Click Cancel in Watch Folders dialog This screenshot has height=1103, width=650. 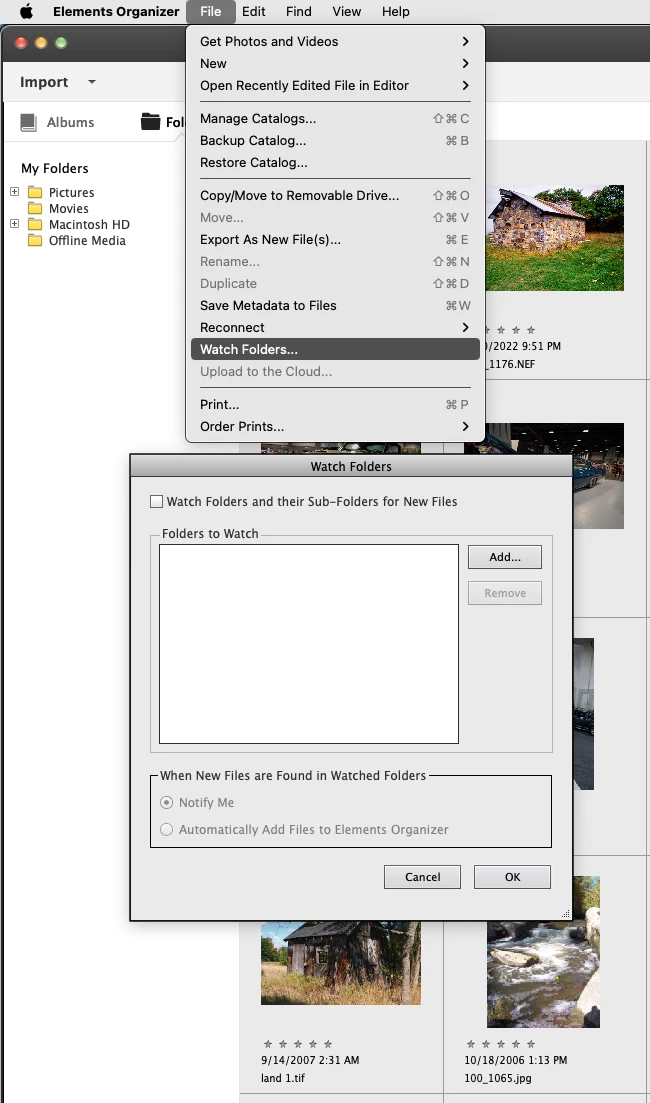(422, 877)
